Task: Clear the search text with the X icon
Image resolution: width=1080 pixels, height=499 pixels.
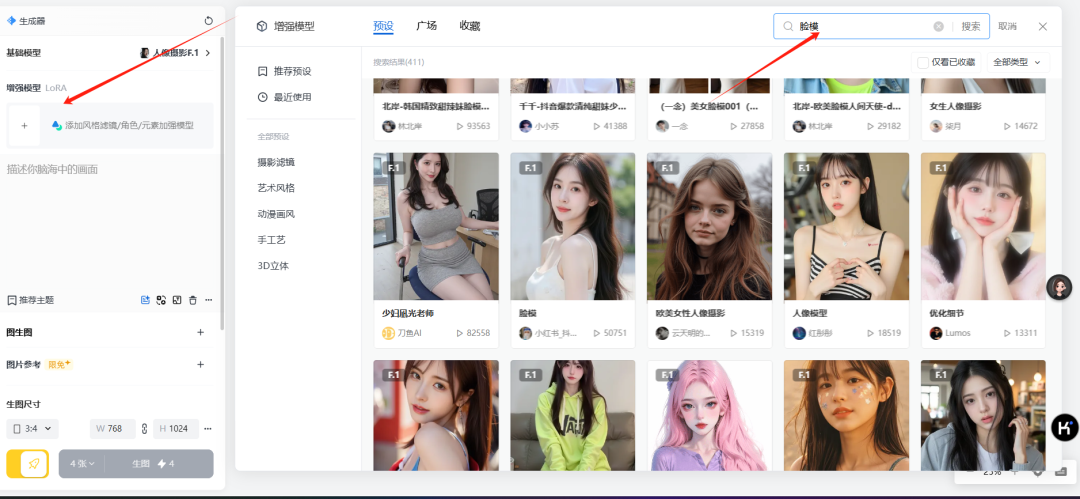Action: coord(938,27)
